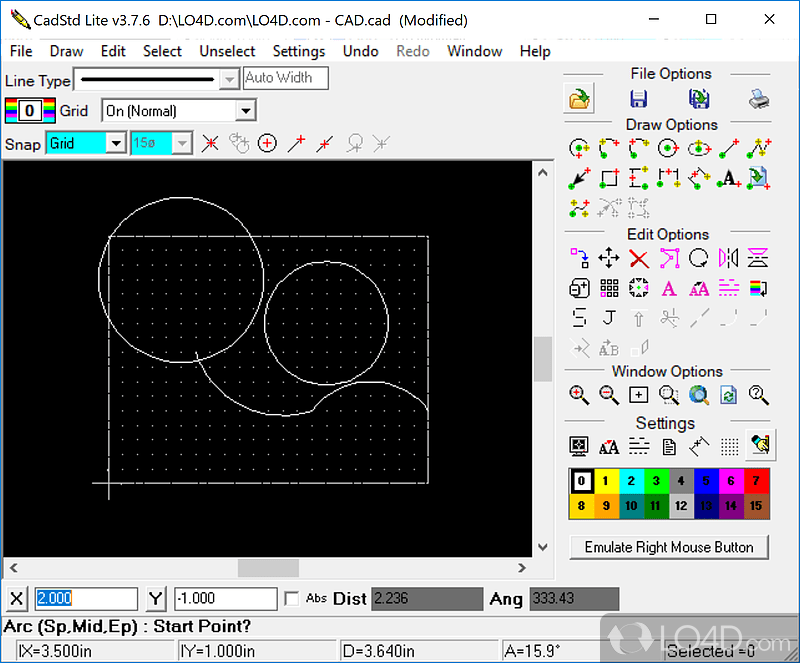Viewport: 800px width, 663px height.
Task: Click the Zoom In magnifier in Window Options
Action: tap(578, 394)
